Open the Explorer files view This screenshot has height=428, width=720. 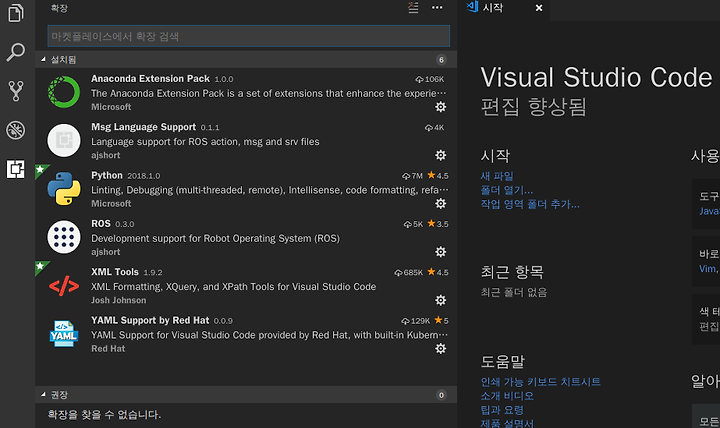tap(16, 13)
